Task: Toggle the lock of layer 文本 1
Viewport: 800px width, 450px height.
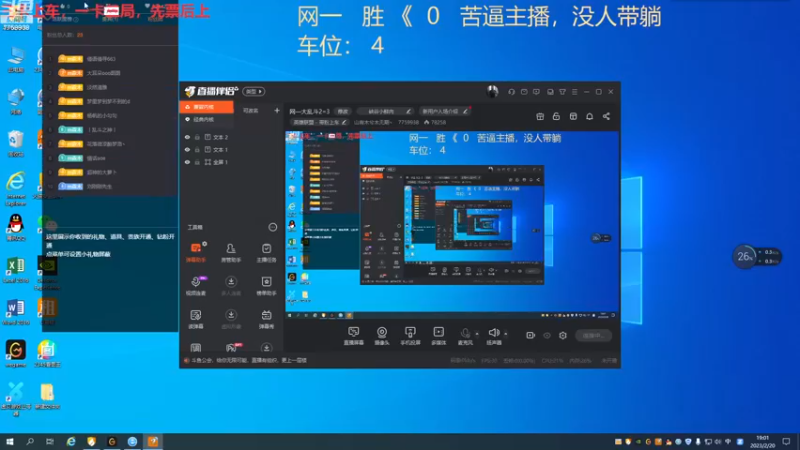Action: tap(197, 149)
